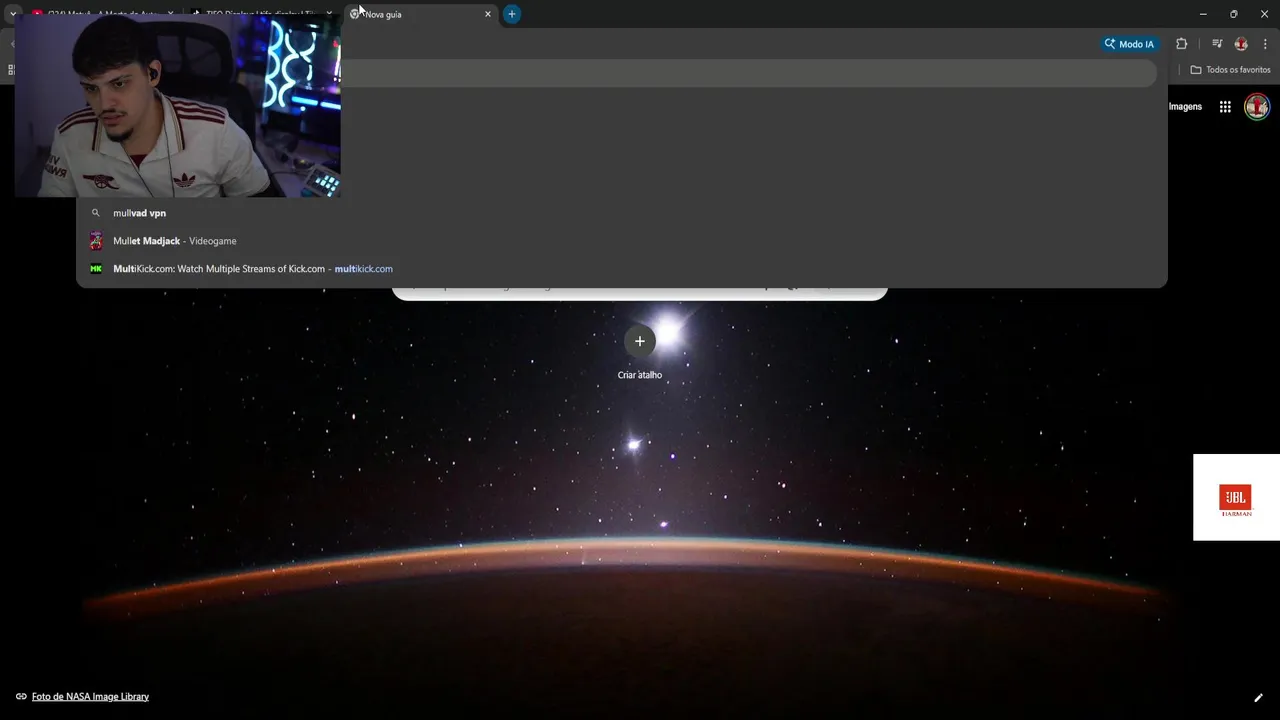Click the Mullet Madjack game thumbnail icon
This screenshot has height=720, width=1280.
96,241
